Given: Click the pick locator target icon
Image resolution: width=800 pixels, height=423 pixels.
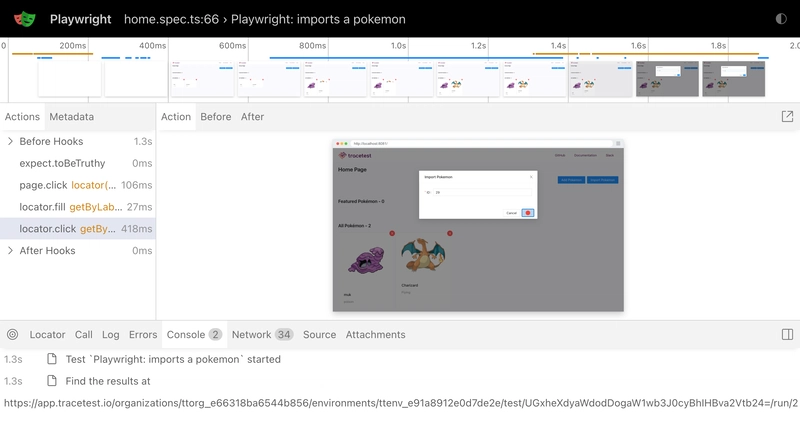Looking at the screenshot, I should tap(12, 335).
